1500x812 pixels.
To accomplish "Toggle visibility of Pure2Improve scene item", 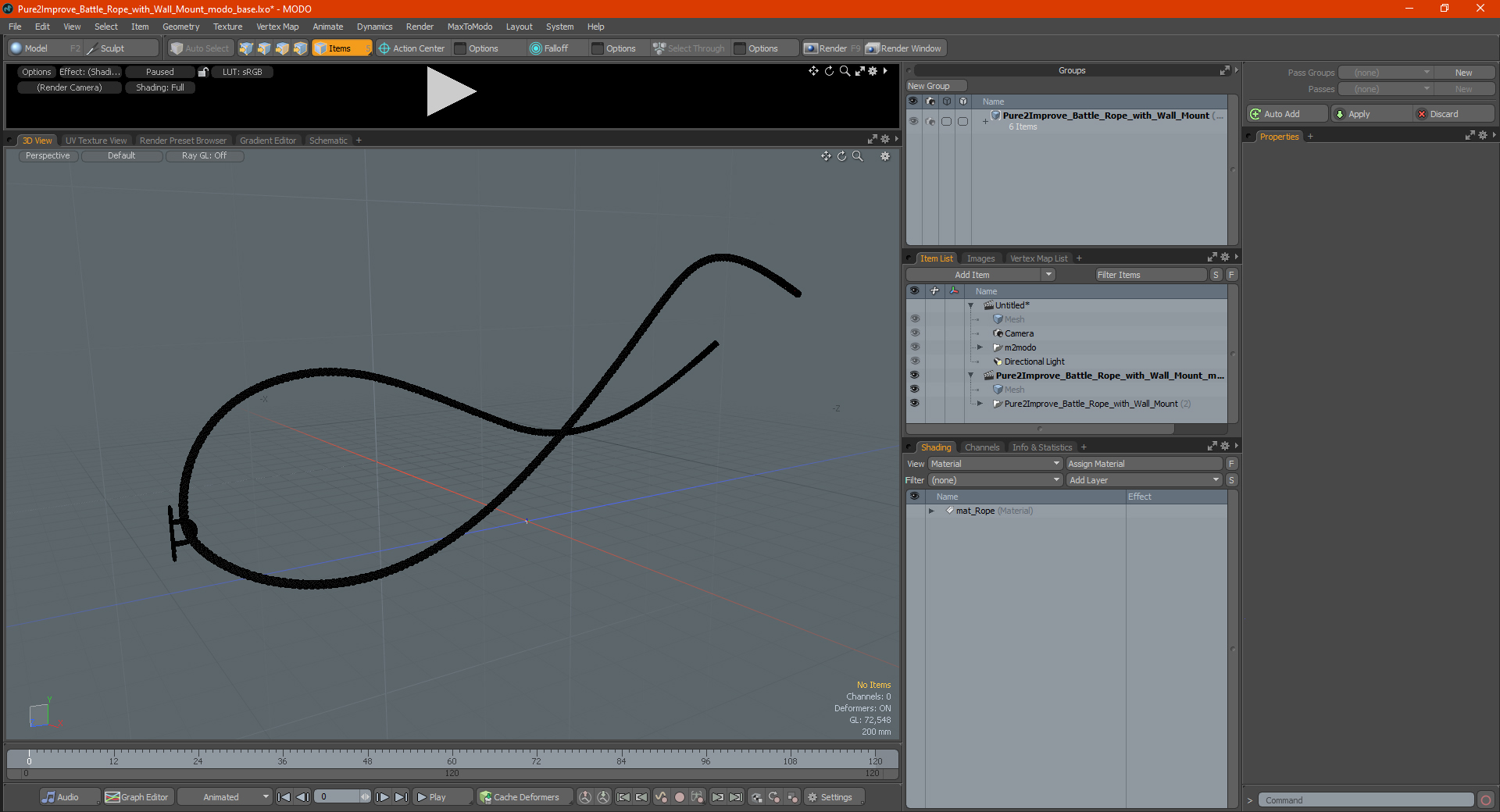I will [x=914, y=376].
